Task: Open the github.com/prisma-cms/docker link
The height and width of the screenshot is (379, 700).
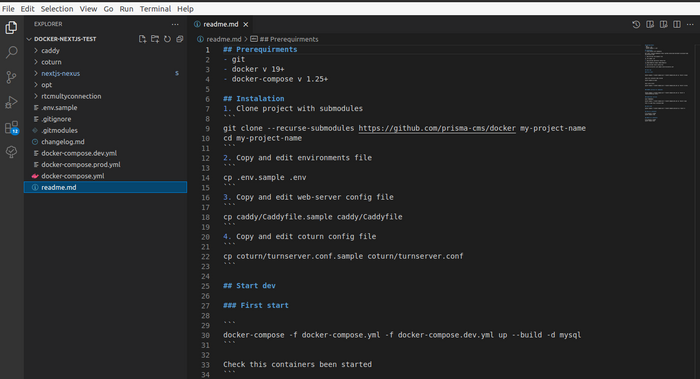Action: pos(437,128)
